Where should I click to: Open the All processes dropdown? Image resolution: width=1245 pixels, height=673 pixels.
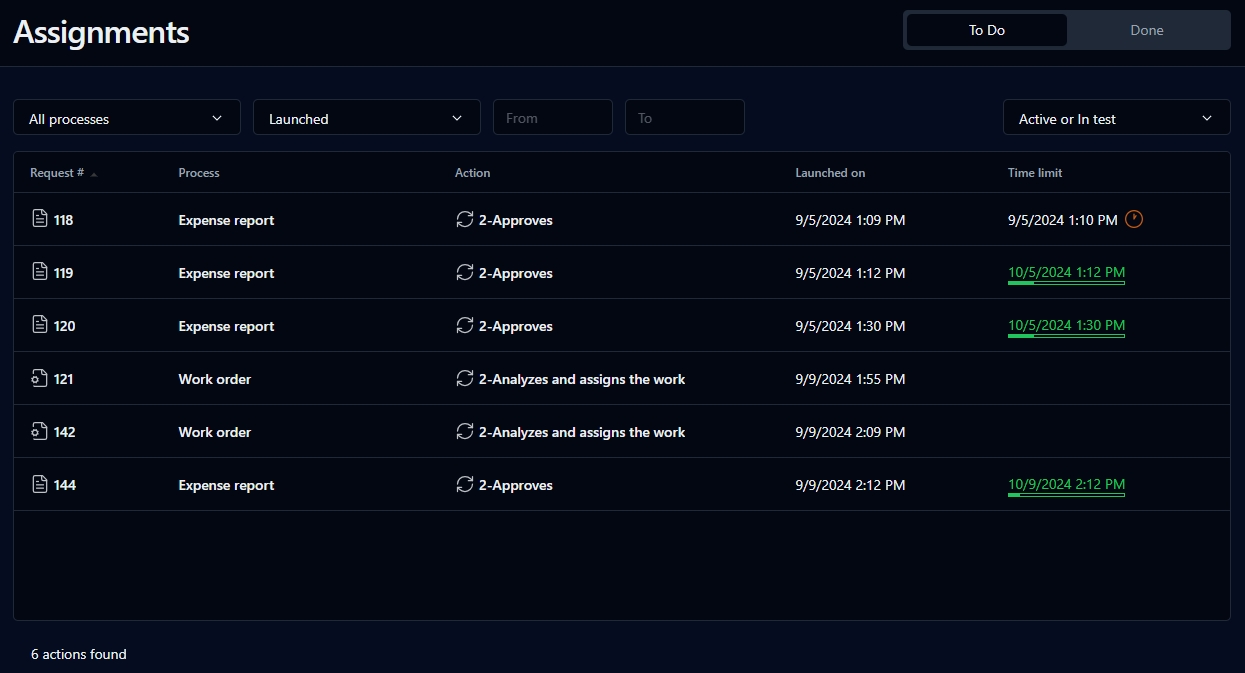point(127,118)
